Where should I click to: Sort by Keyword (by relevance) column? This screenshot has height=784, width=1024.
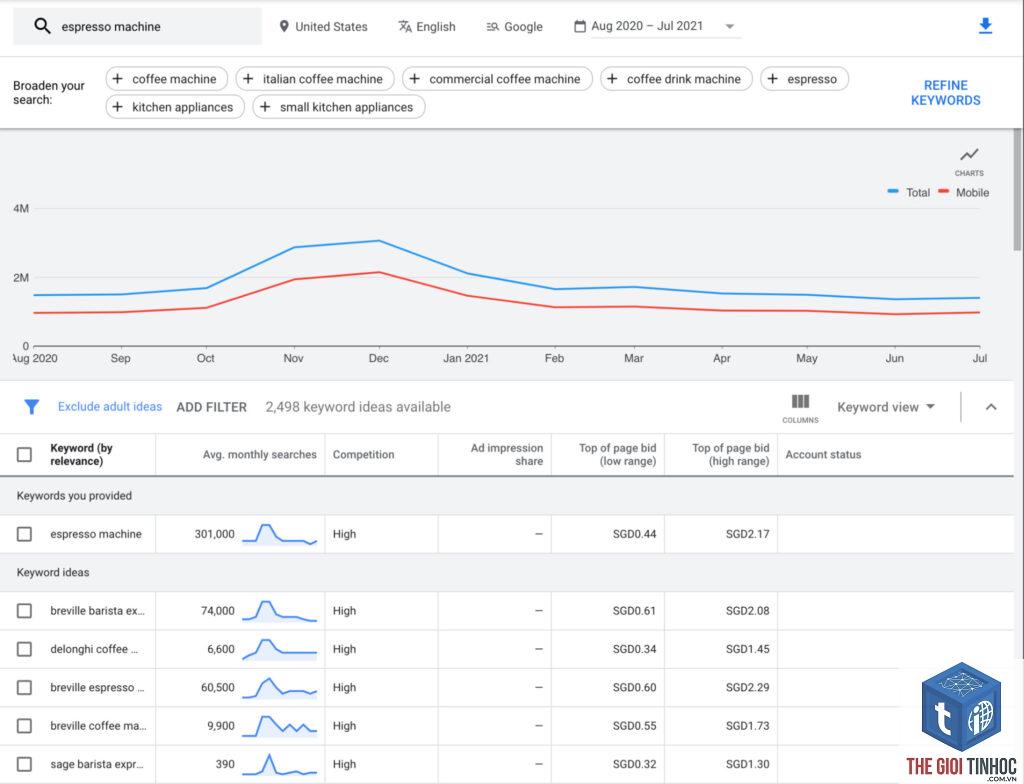(81, 455)
